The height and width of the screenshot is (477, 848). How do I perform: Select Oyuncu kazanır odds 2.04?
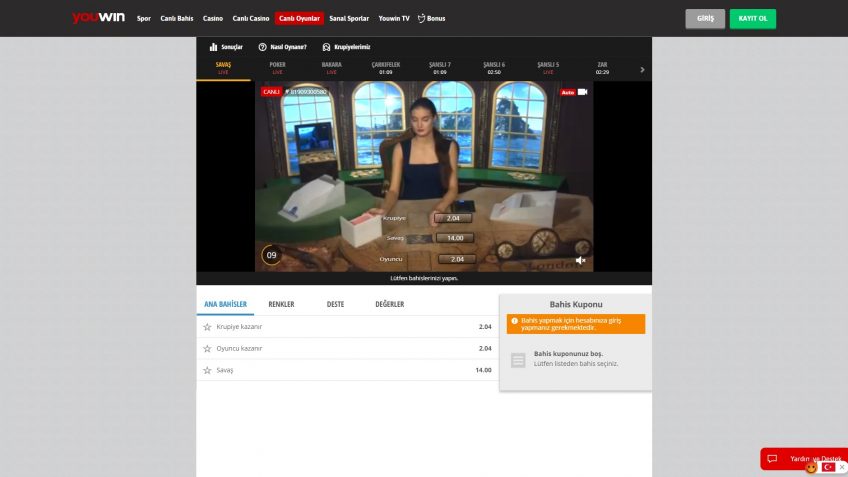tap(485, 348)
